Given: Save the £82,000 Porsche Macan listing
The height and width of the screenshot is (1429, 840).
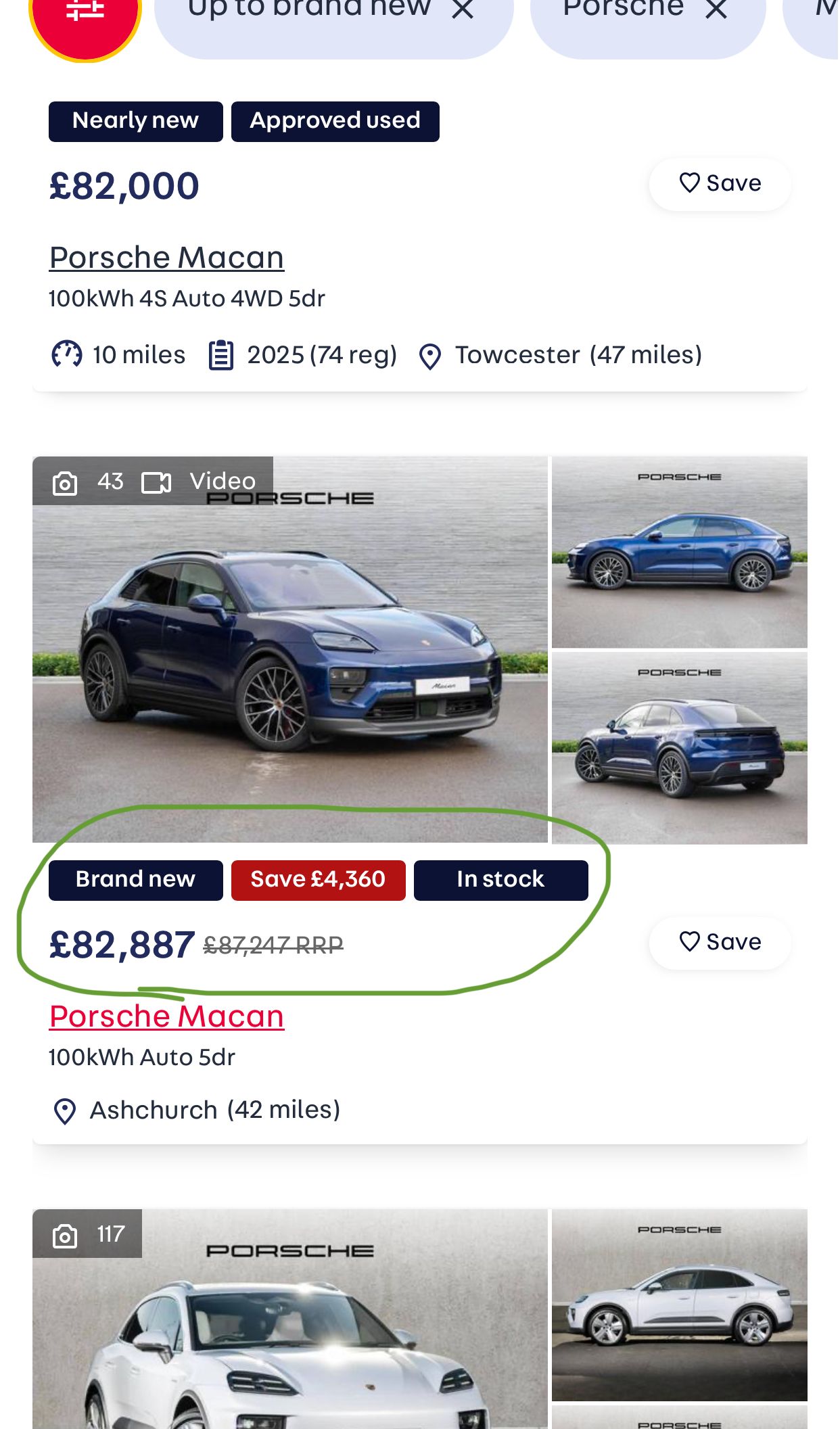Looking at the screenshot, I should 720,183.
